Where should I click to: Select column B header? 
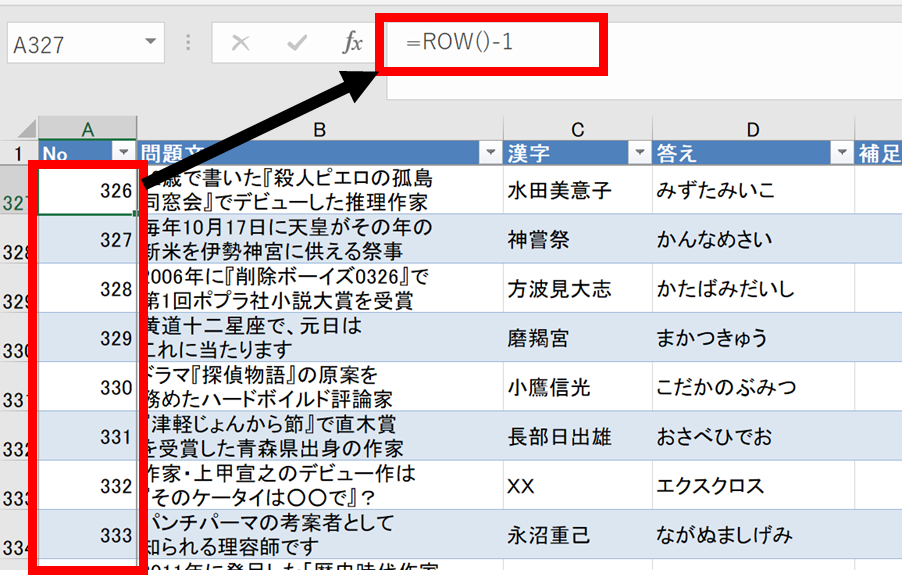click(320, 129)
